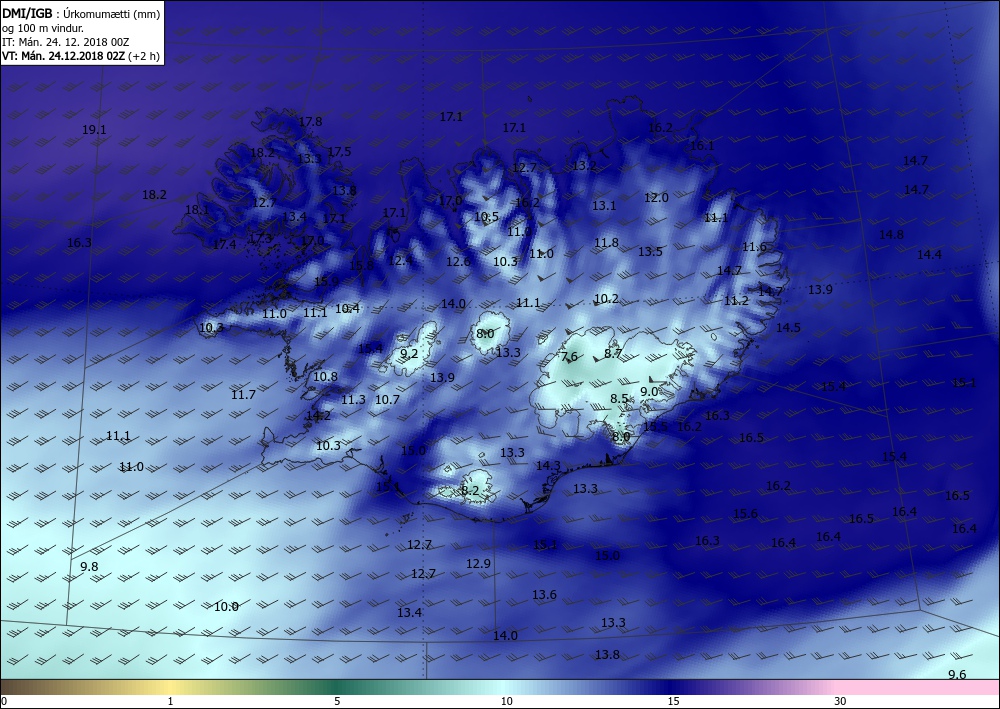This screenshot has height=709, width=1000.
Task: Click the map value '12.9'
Action: pyautogui.click(x=478, y=563)
